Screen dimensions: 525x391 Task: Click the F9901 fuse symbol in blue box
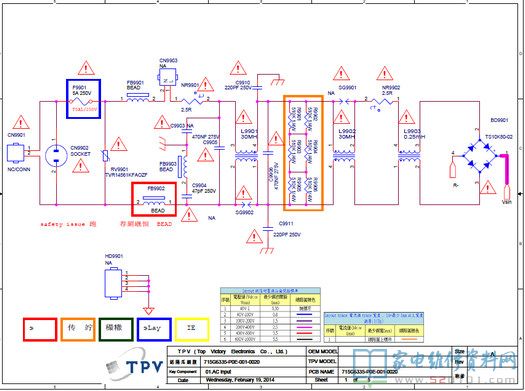(x=82, y=101)
